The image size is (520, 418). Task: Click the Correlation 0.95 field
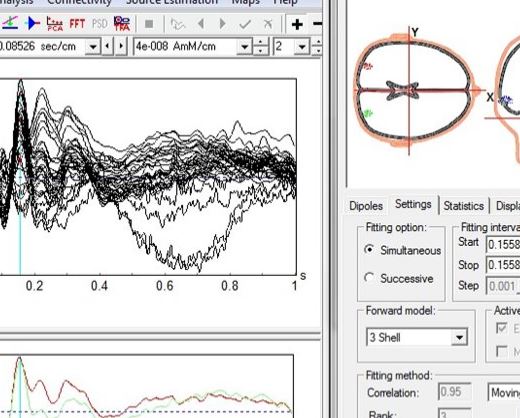[x=455, y=392]
